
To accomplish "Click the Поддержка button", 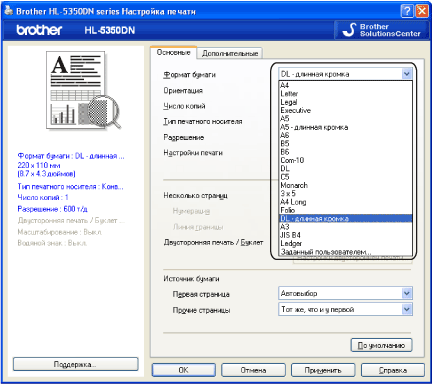I will coord(75,364).
